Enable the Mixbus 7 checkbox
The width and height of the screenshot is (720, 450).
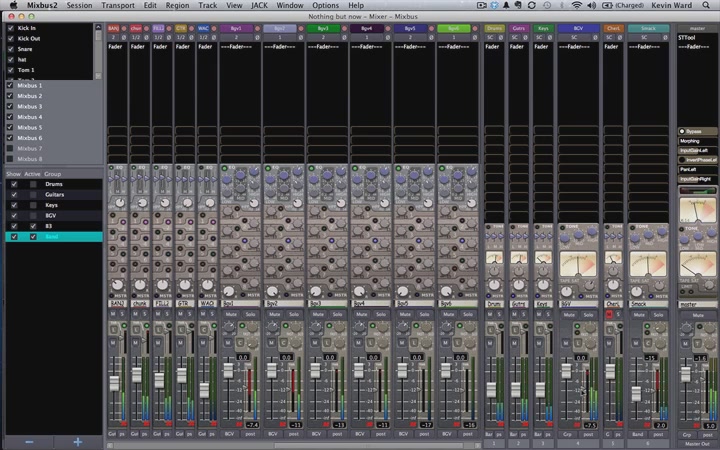[10, 149]
